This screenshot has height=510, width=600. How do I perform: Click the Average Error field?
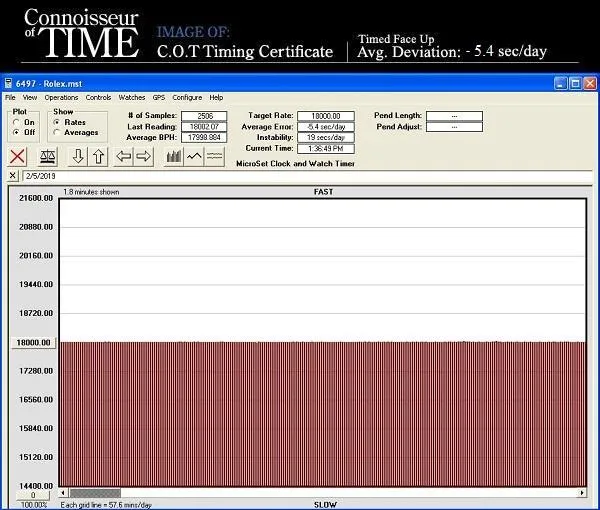pyautogui.click(x=326, y=127)
